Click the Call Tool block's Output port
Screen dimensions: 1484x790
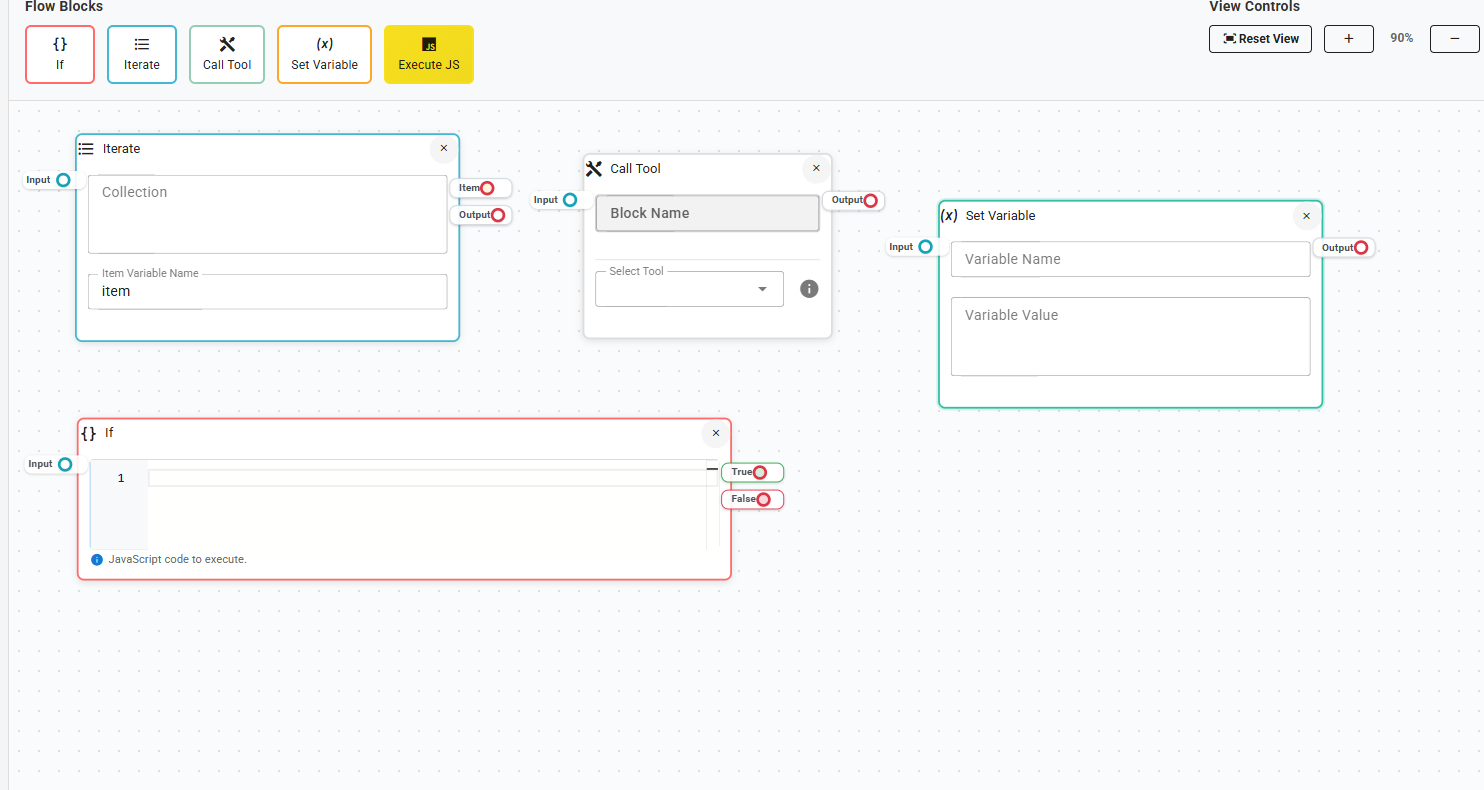[870, 200]
